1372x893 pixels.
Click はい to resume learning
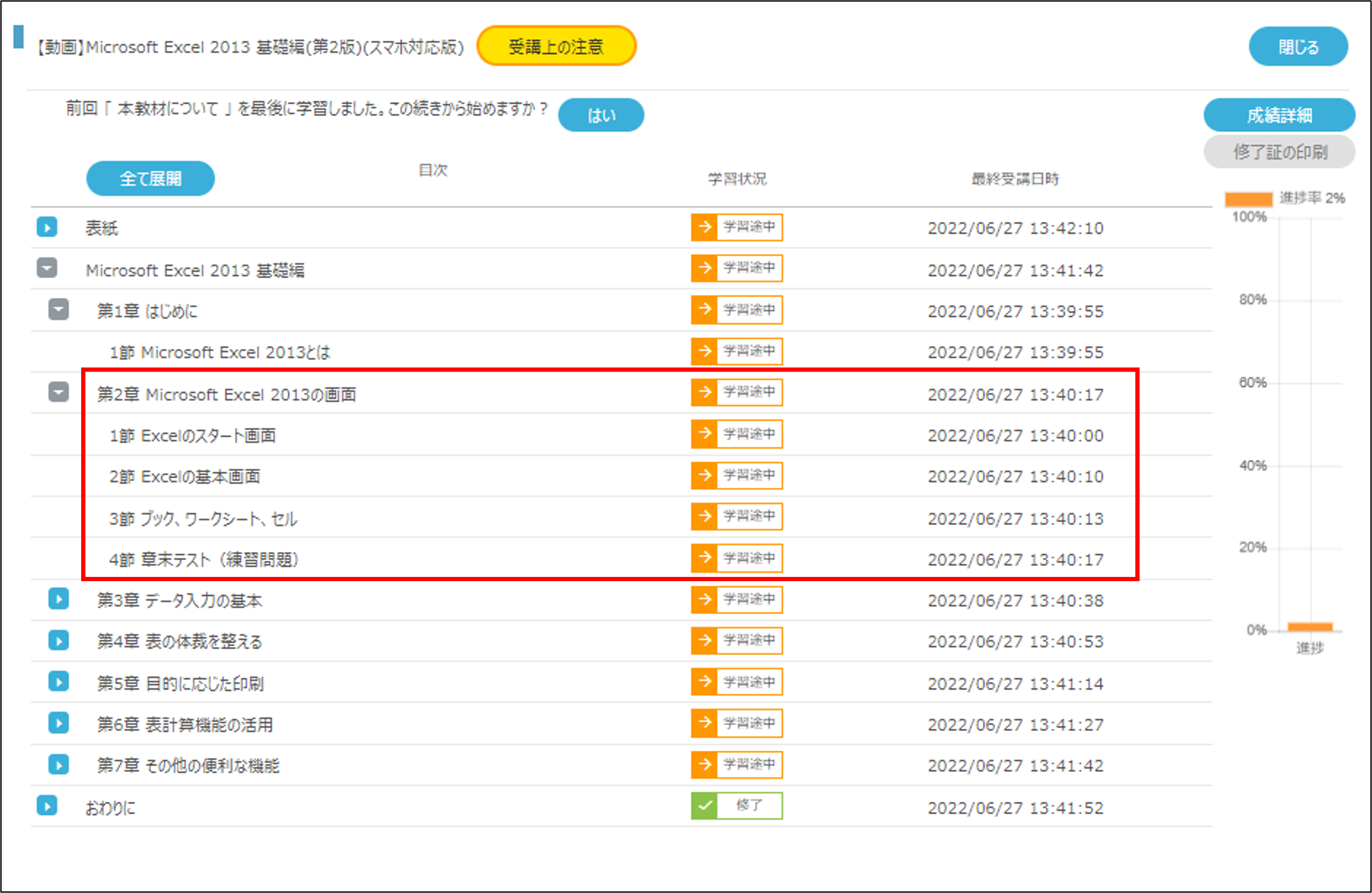601,115
